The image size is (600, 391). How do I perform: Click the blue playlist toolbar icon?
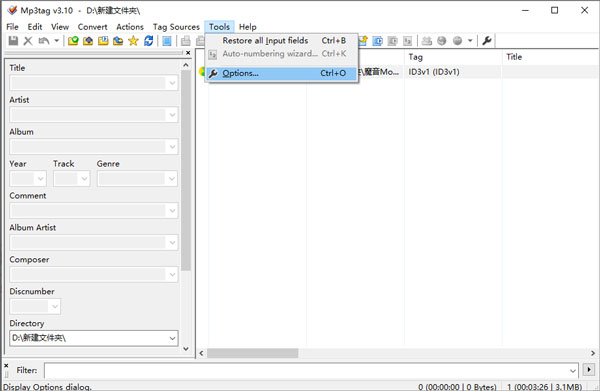(x=377, y=41)
